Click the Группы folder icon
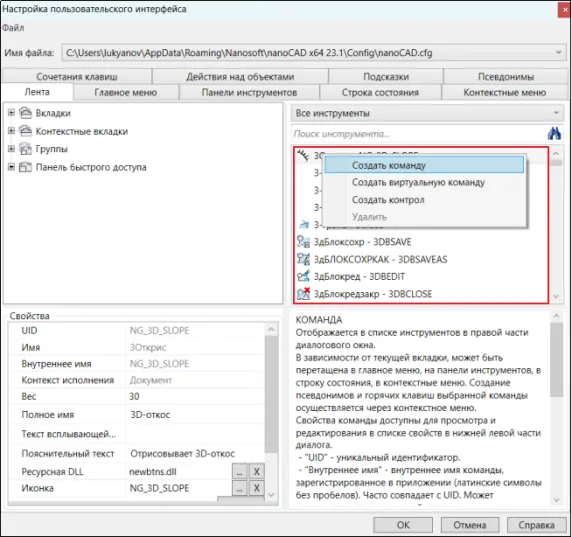Viewport: 572px width, 537px height. (25, 149)
